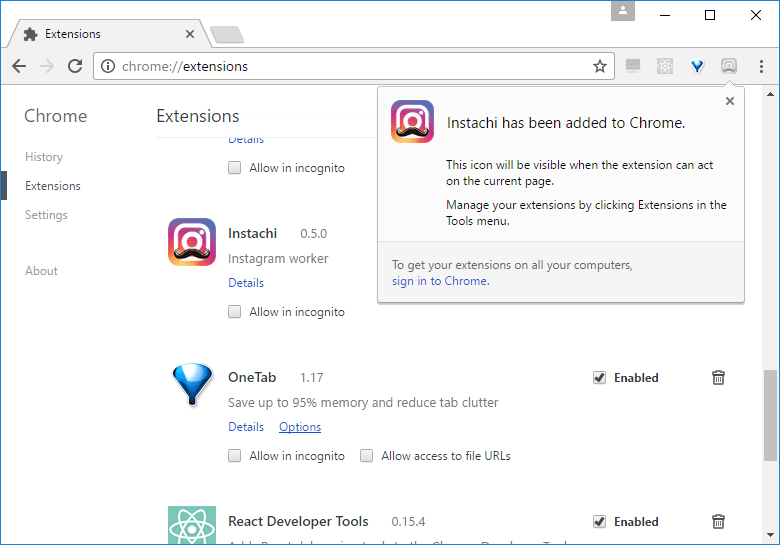Click the vertical scrollbar thumb
This screenshot has height=545, width=780.
[770, 415]
